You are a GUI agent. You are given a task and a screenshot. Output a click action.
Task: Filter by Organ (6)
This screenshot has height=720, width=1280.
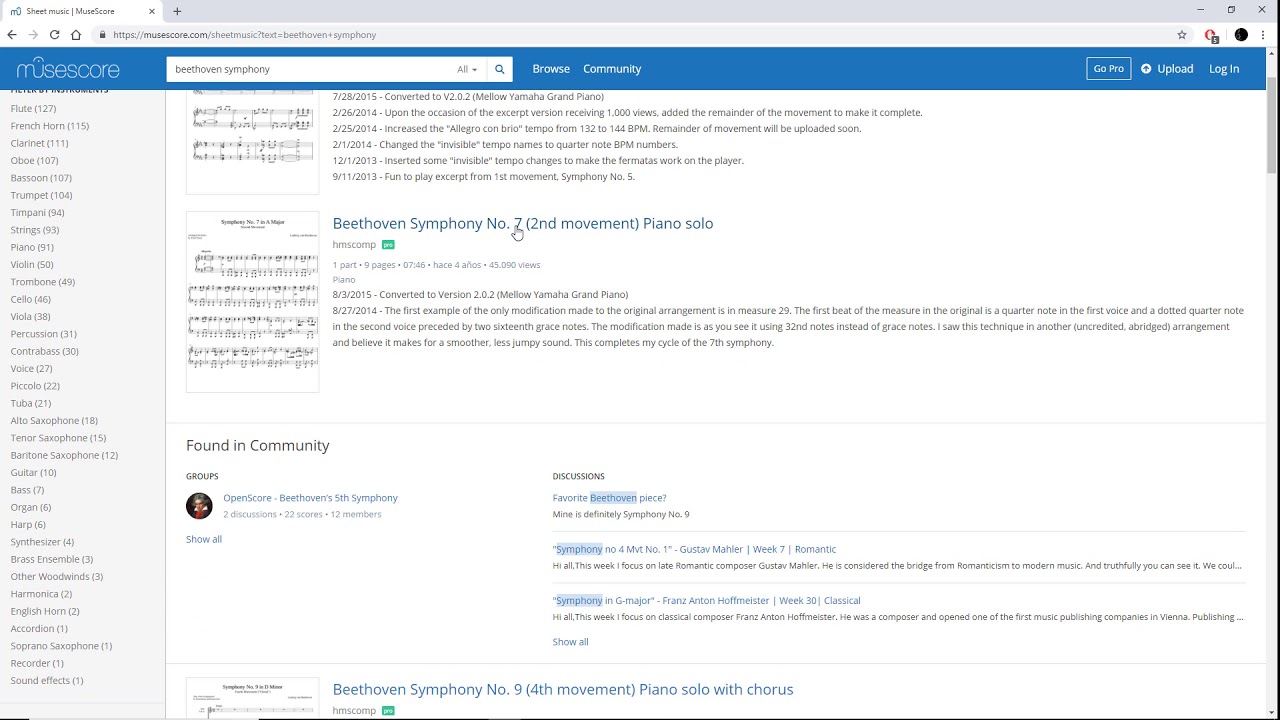31,507
